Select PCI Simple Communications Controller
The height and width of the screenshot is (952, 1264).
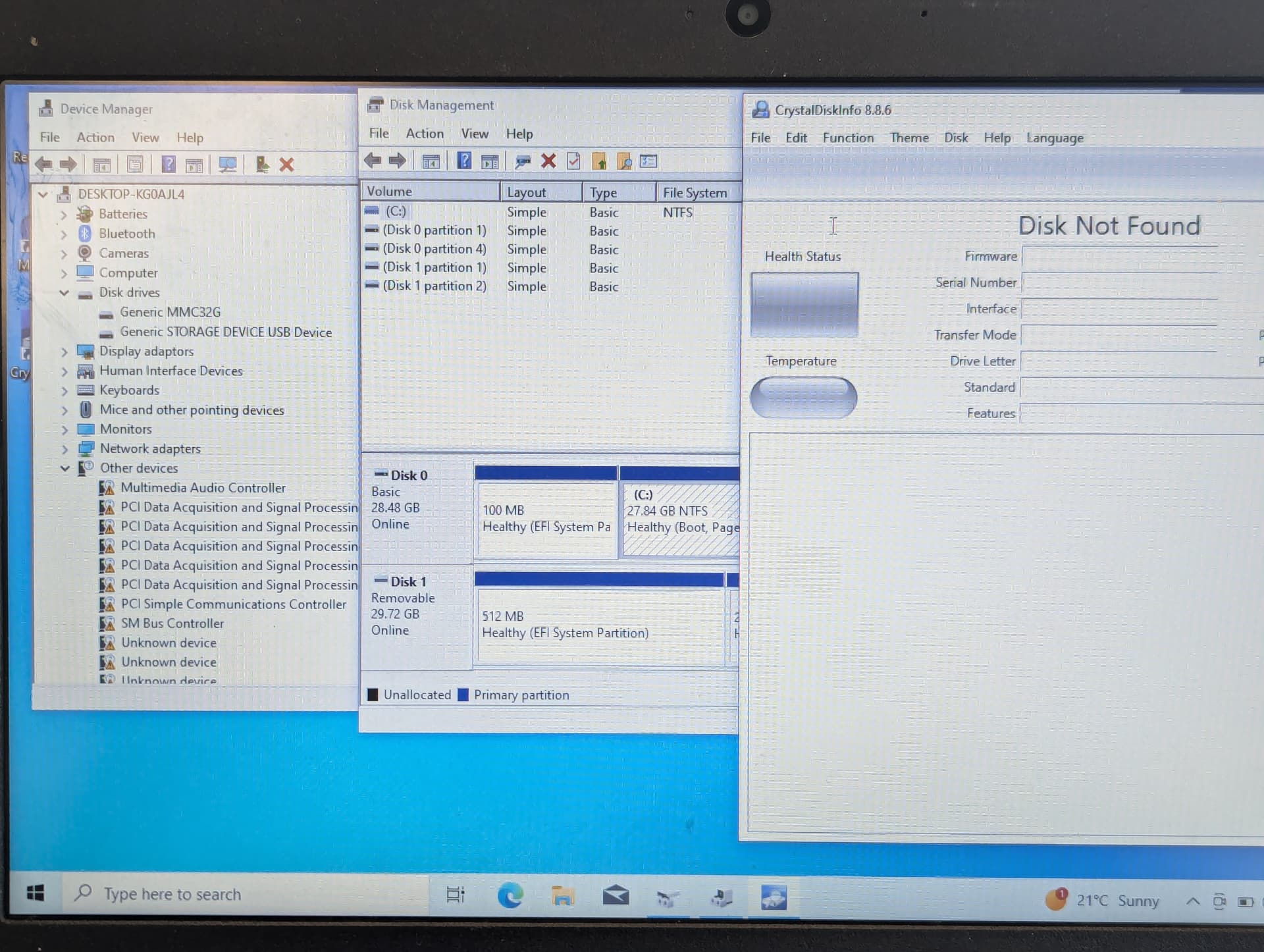point(233,604)
